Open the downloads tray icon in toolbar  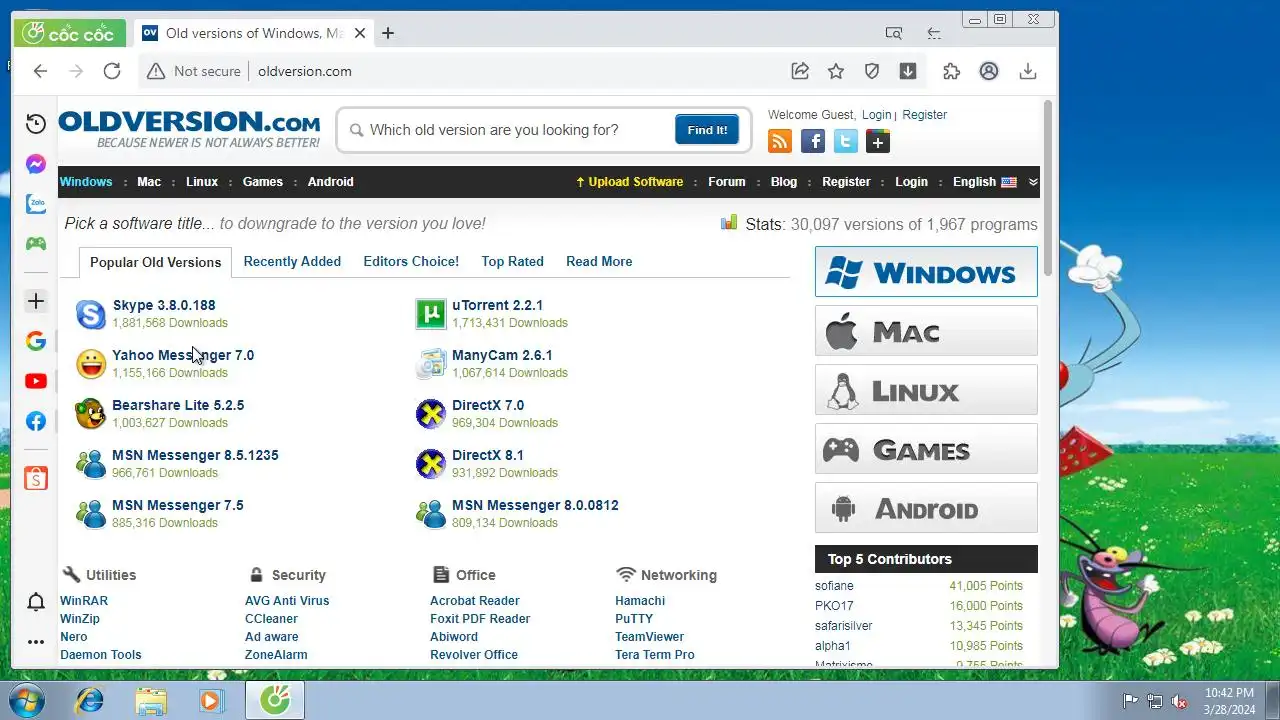[1027, 71]
